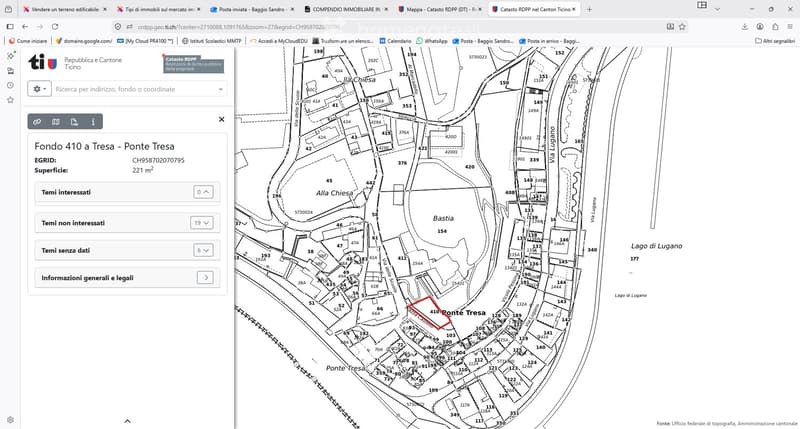Toggle reader view in the address bar
Screen dimensions: 800x429
click(670, 27)
